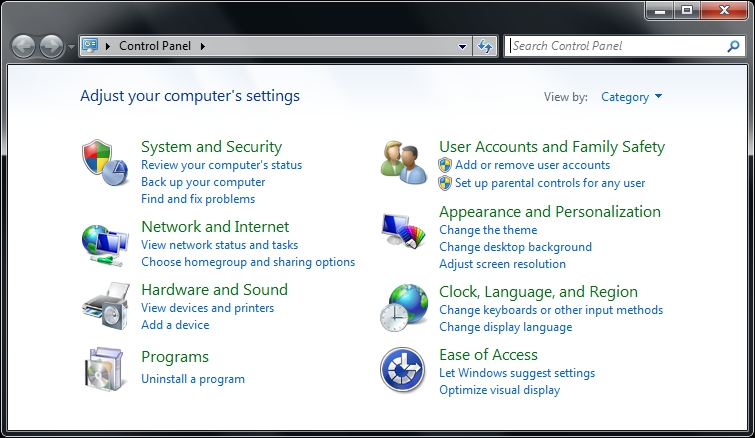The image size is (755, 438).
Task: Click View network status and tasks
Action: 220,245
